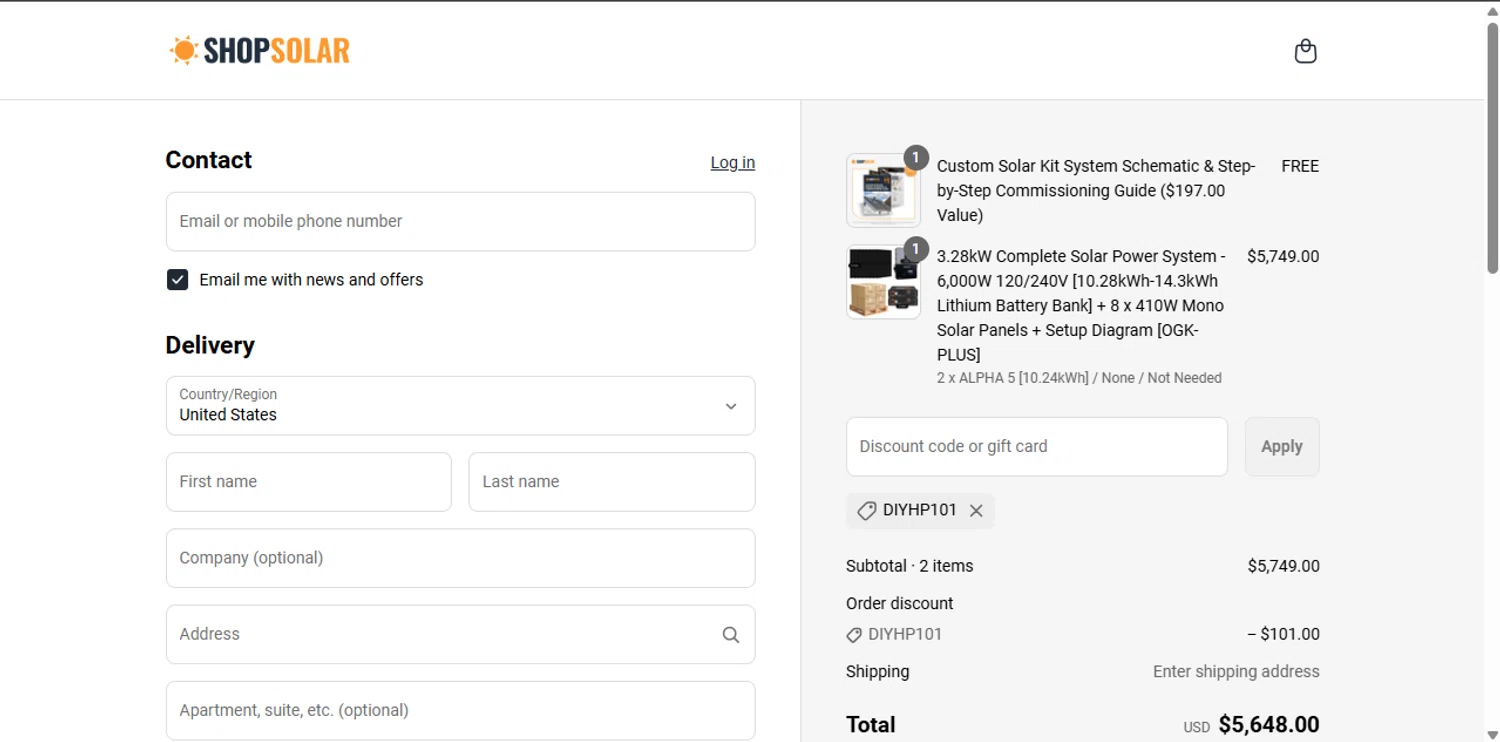Click the Log in link
Image resolution: width=1500 pixels, height=742 pixels.
733,162
